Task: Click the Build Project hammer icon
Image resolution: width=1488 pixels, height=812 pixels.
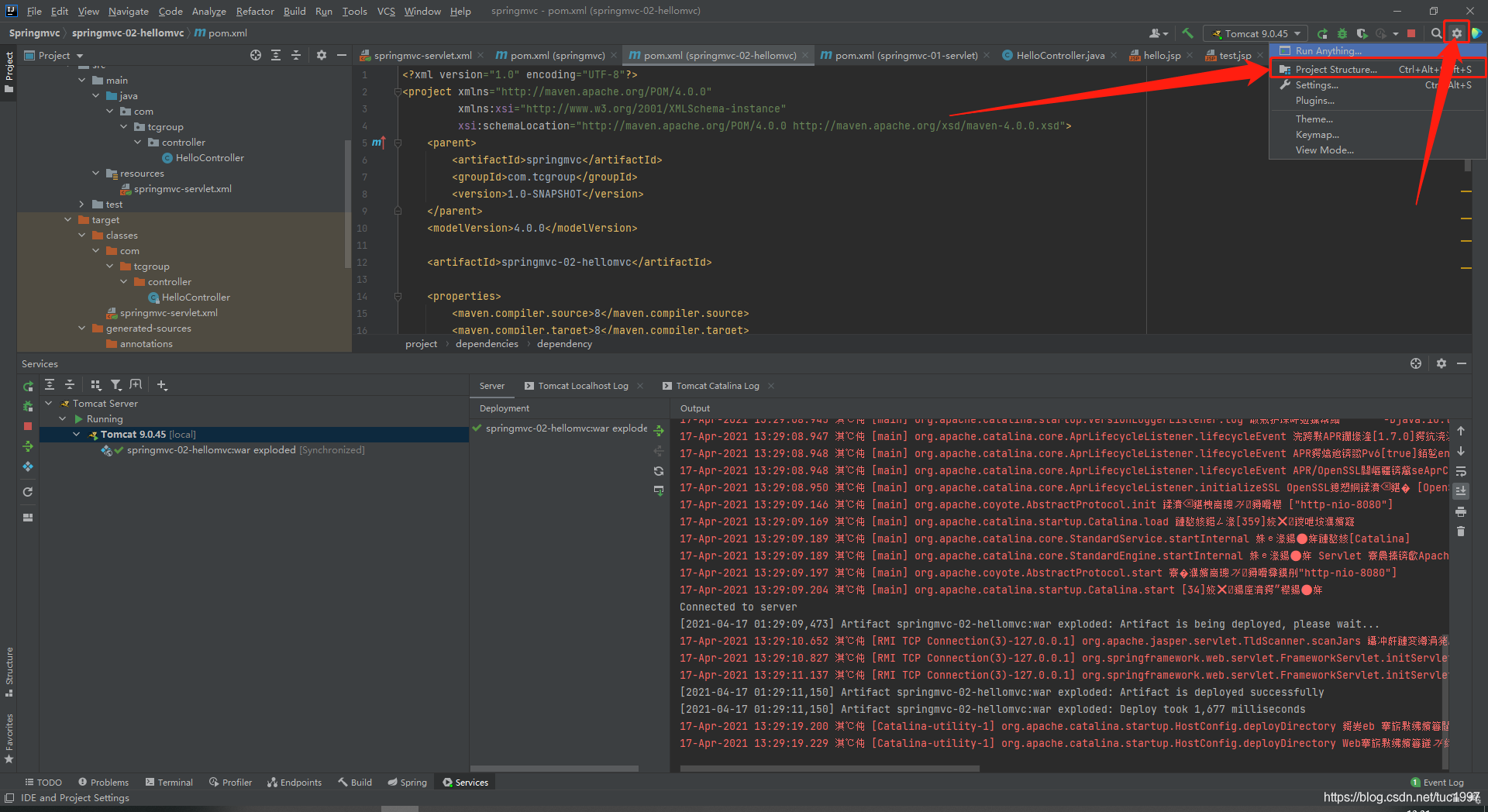Action: pyautogui.click(x=1187, y=33)
